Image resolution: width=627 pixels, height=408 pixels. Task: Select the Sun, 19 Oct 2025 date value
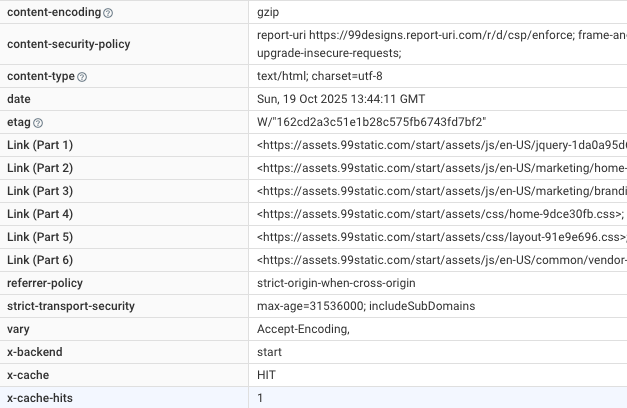click(341, 99)
